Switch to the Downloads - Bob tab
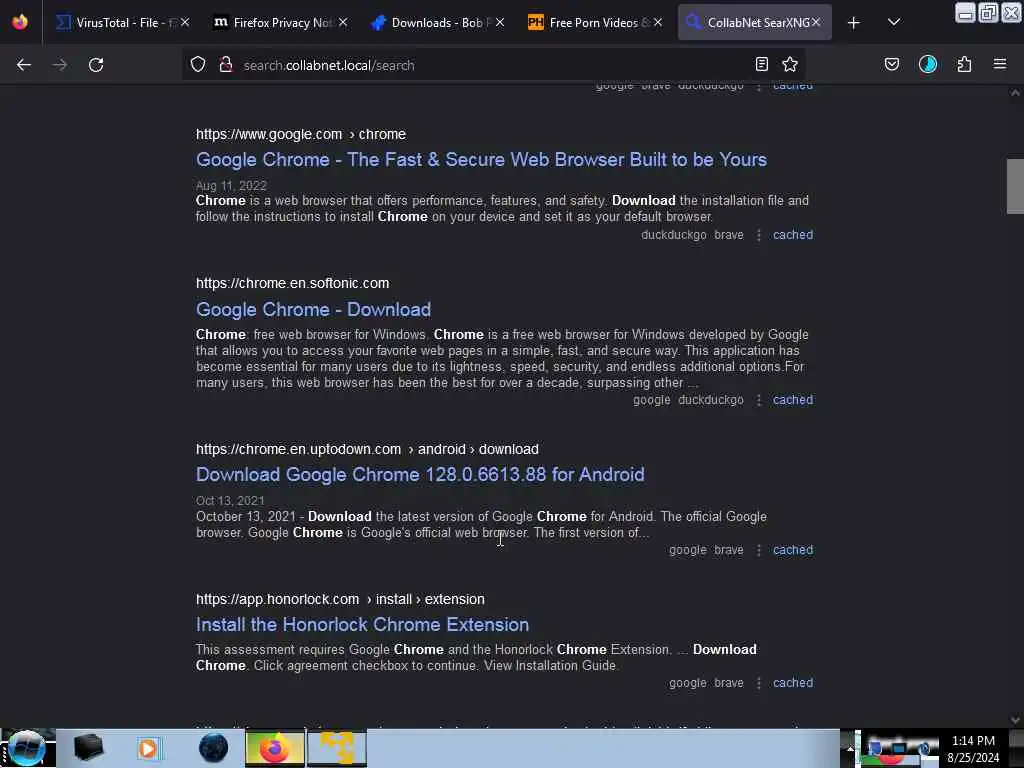This screenshot has width=1024, height=768. (438, 23)
